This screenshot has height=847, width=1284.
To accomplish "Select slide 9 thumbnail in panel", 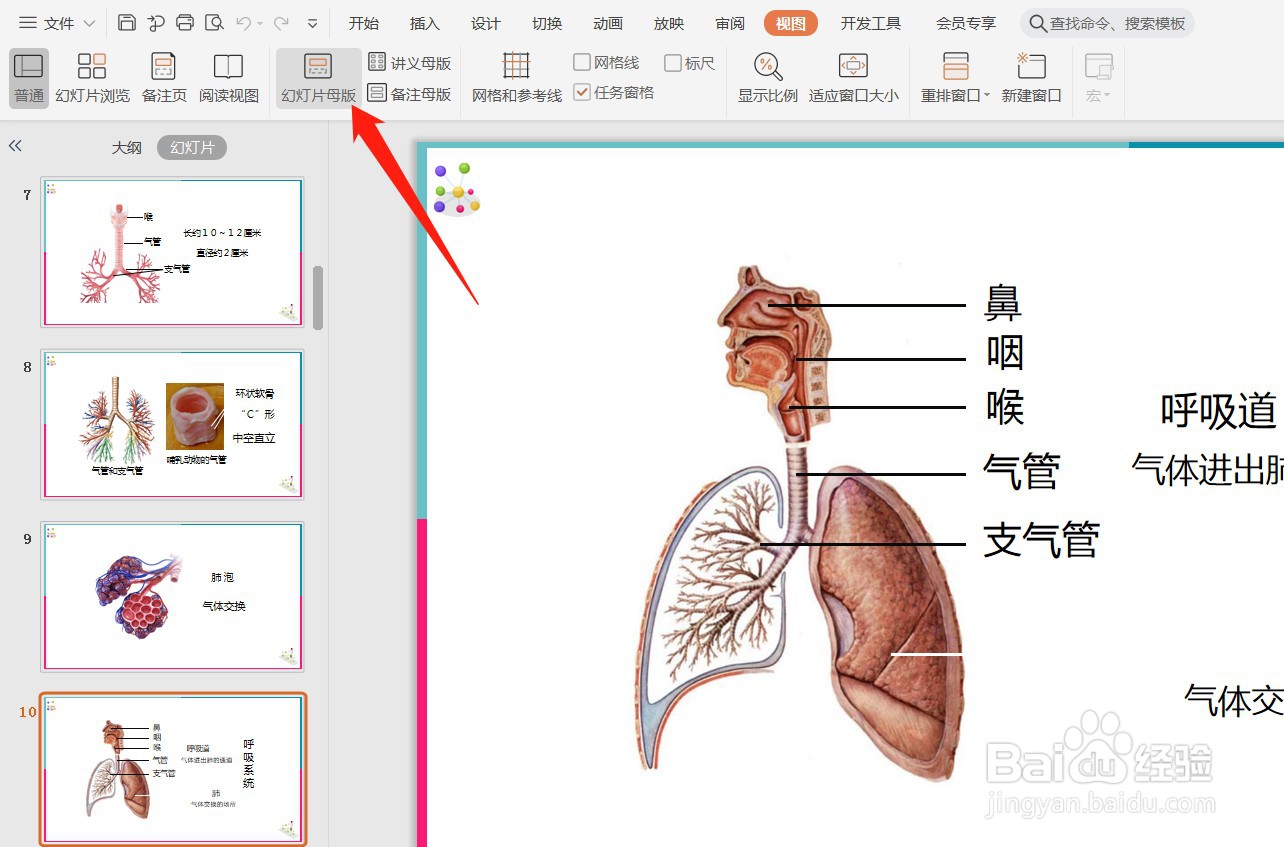I will click(x=172, y=595).
